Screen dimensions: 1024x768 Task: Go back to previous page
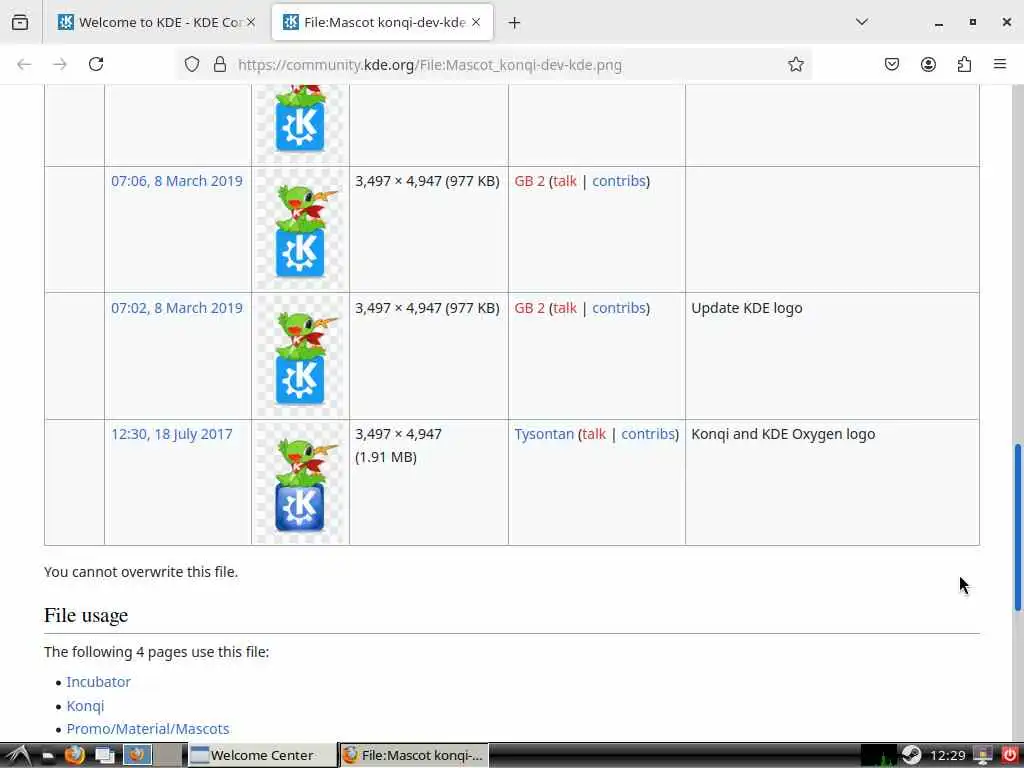[x=24, y=64]
